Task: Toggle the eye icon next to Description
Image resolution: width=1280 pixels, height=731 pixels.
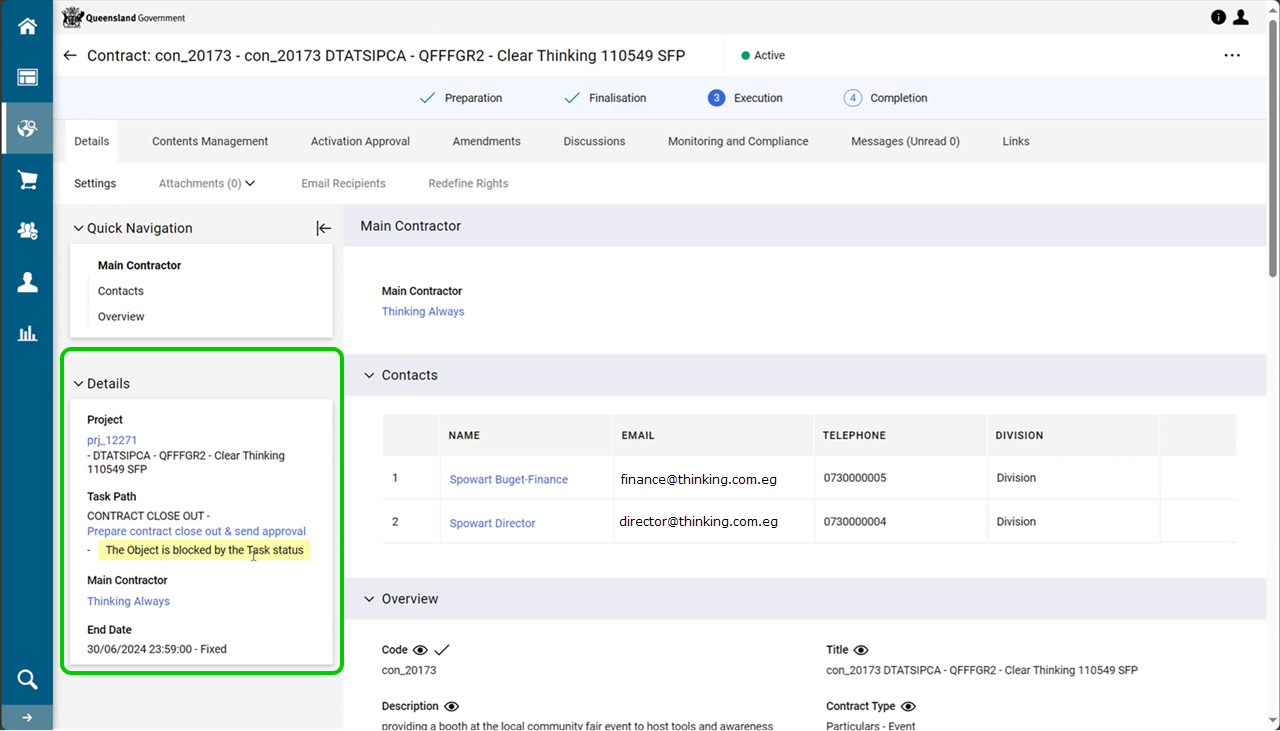Action: [452, 706]
